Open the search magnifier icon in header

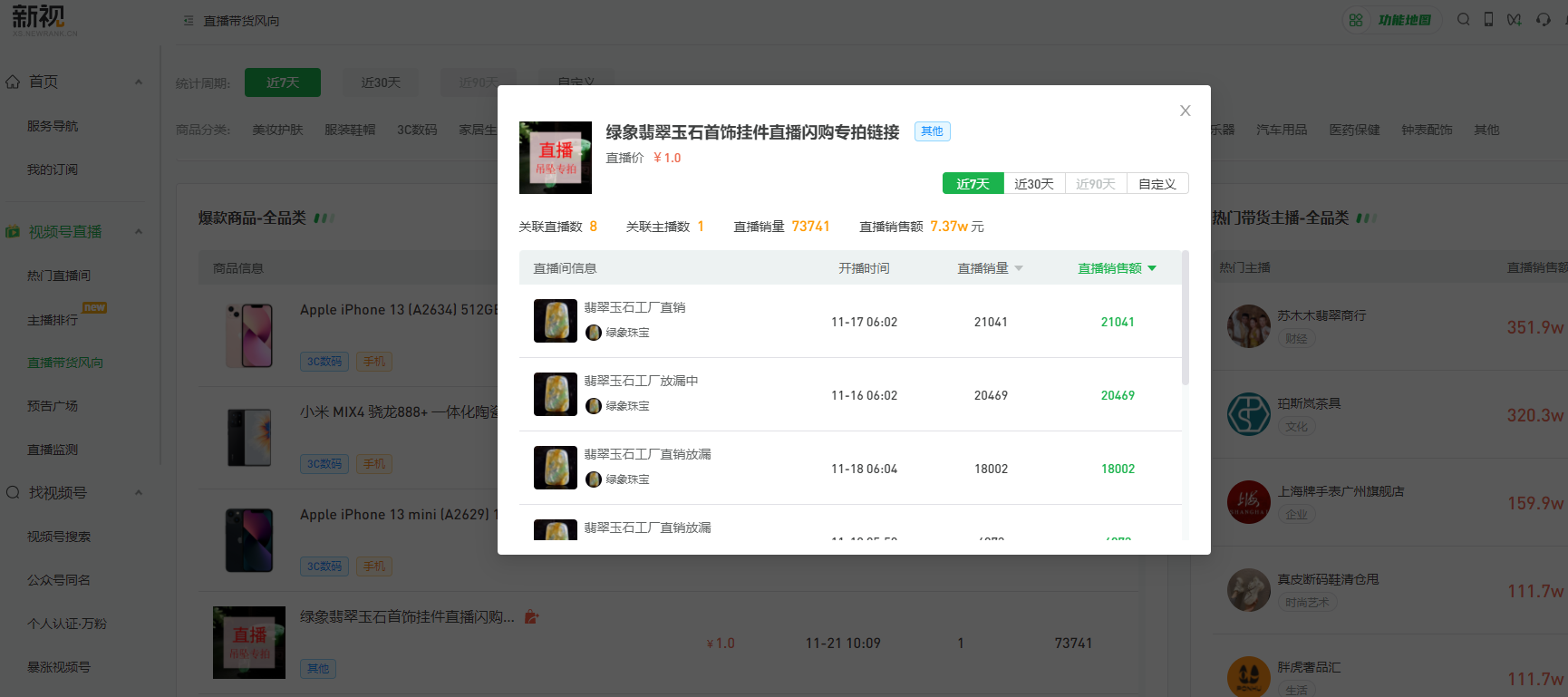tap(1463, 19)
